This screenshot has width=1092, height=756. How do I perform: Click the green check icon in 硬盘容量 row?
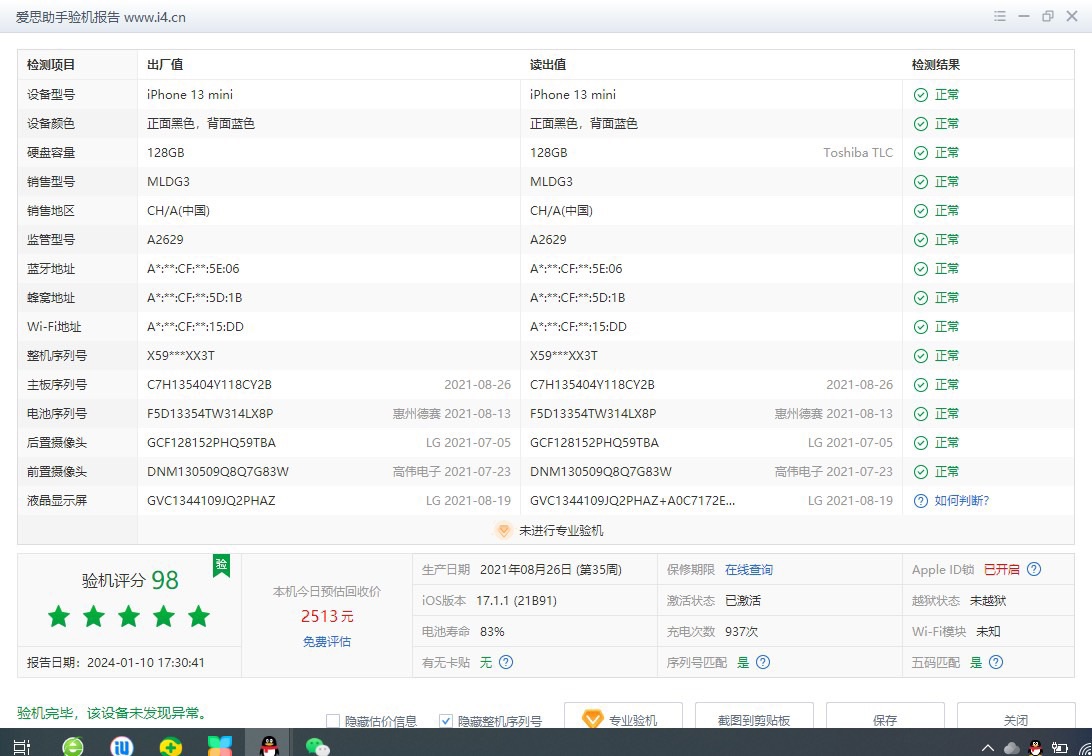click(921, 153)
